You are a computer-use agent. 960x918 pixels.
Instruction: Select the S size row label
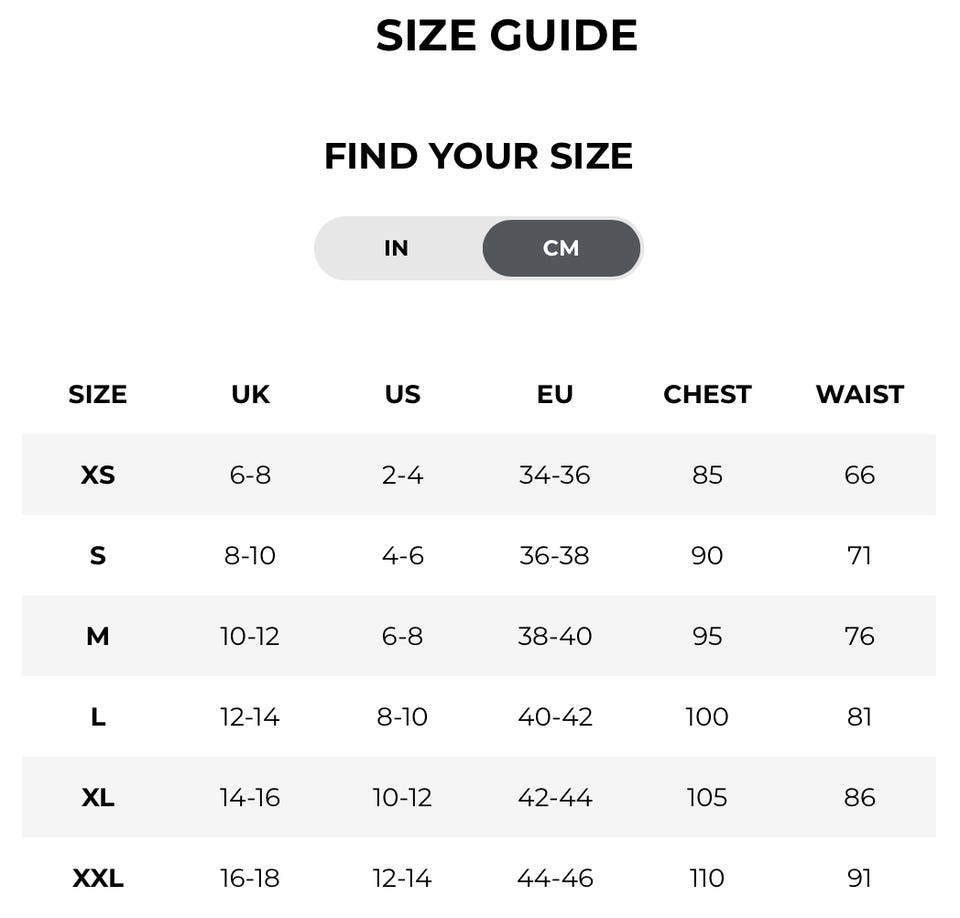pyautogui.click(x=98, y=555)
